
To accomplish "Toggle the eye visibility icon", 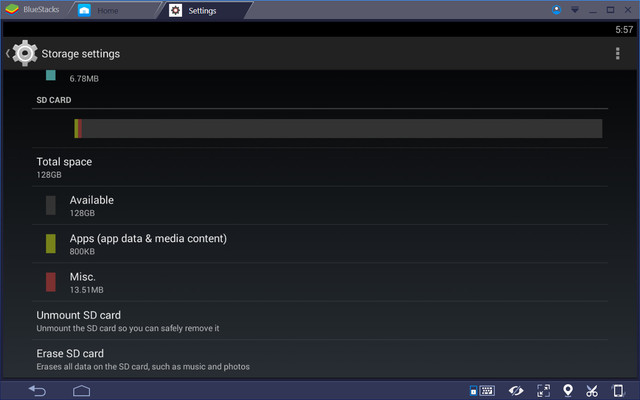I will point(516,391).
